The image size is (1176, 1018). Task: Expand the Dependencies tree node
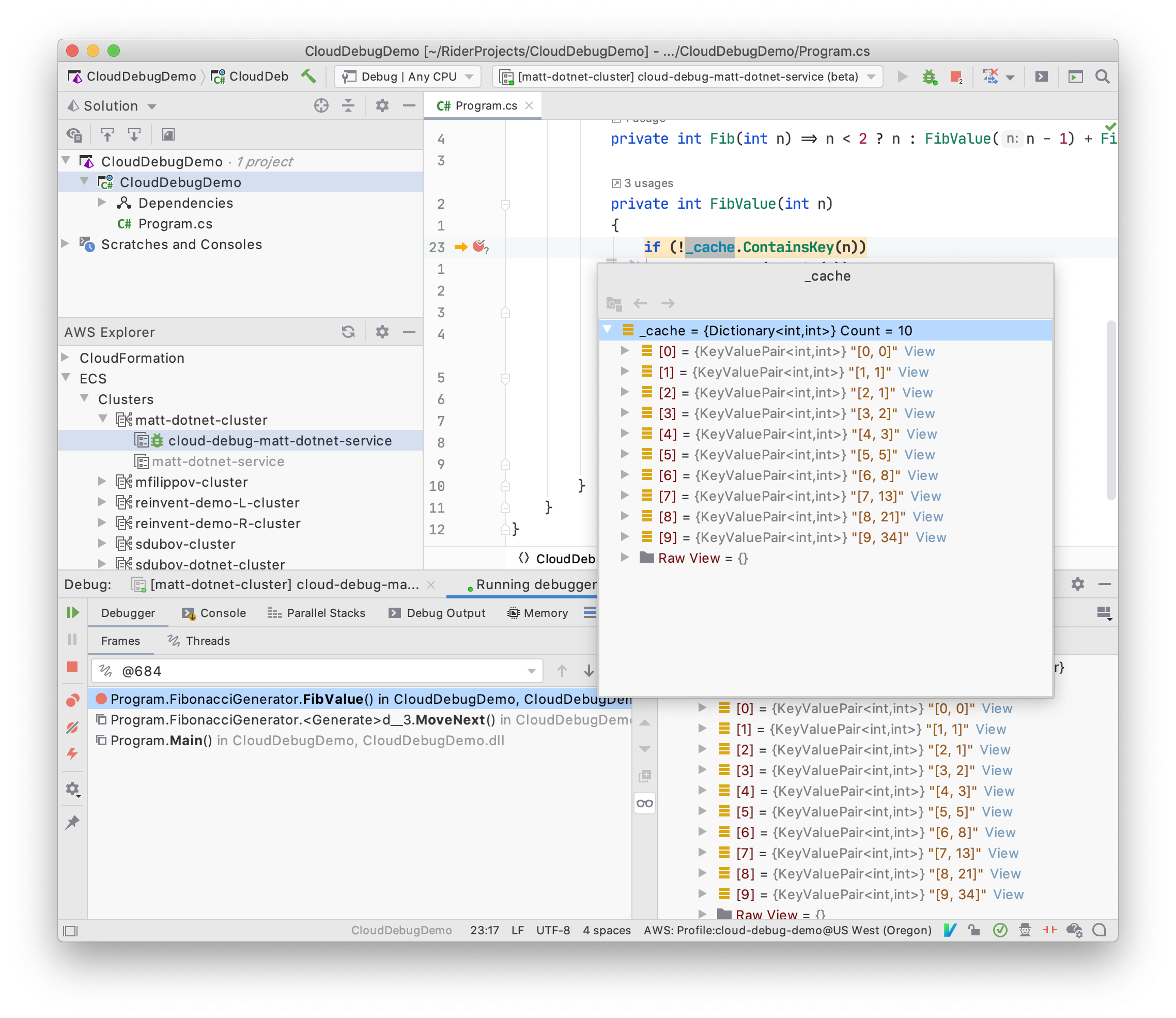click(102, 202)
